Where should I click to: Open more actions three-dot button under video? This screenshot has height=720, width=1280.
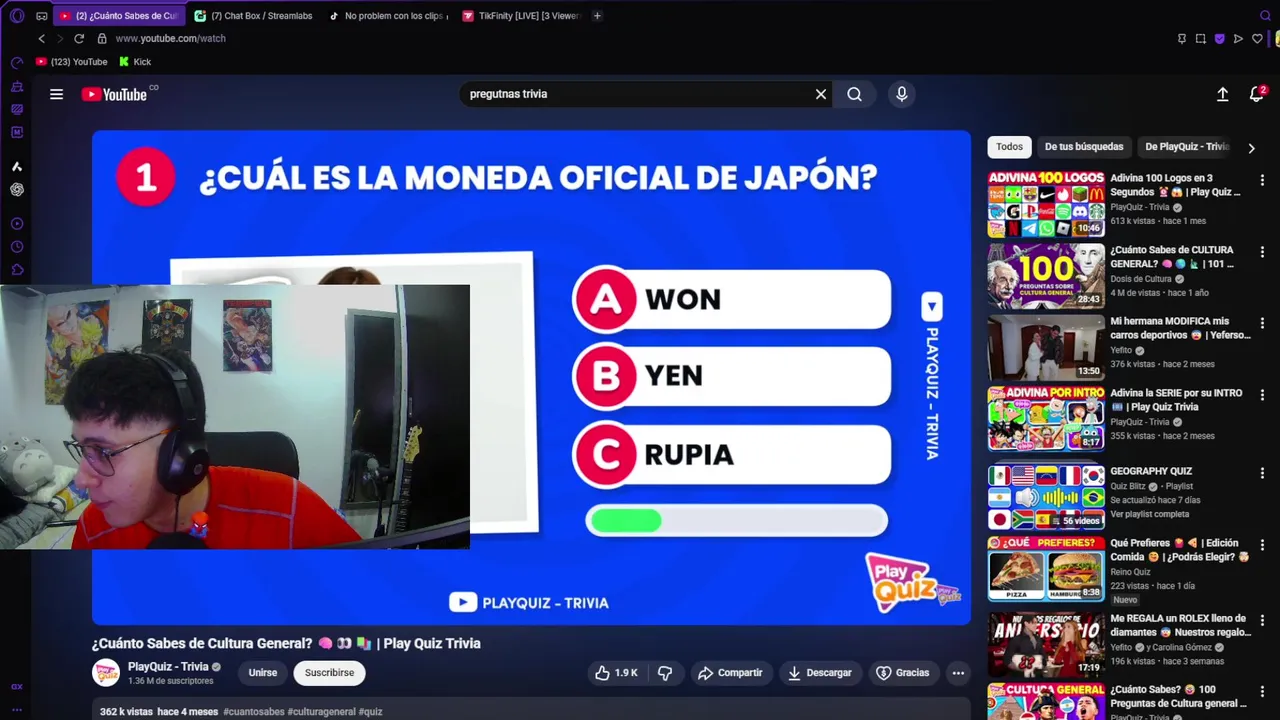tap(958, 673)
